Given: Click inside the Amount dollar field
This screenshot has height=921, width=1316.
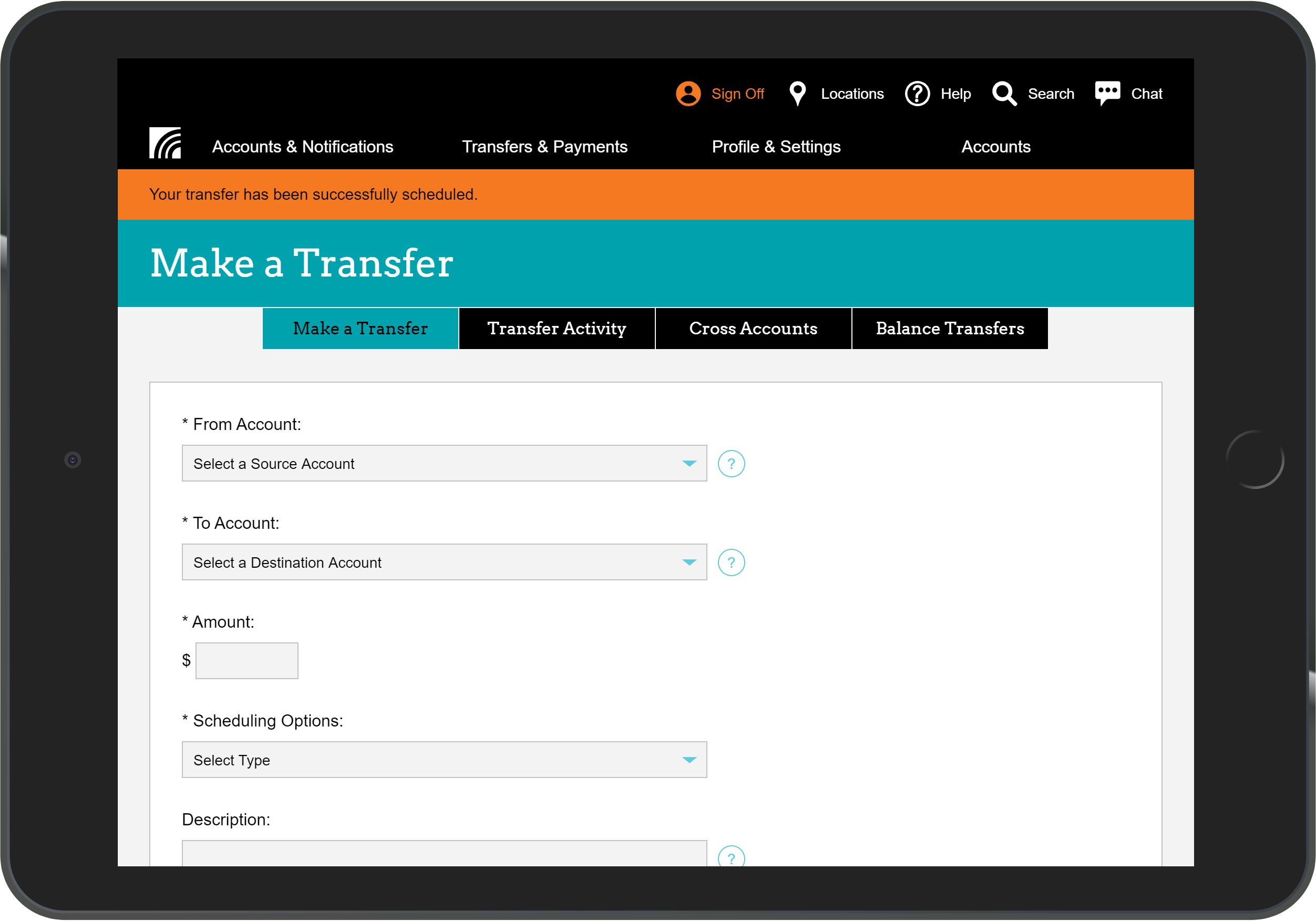Looking at the screenshot, I should [246, 660].
